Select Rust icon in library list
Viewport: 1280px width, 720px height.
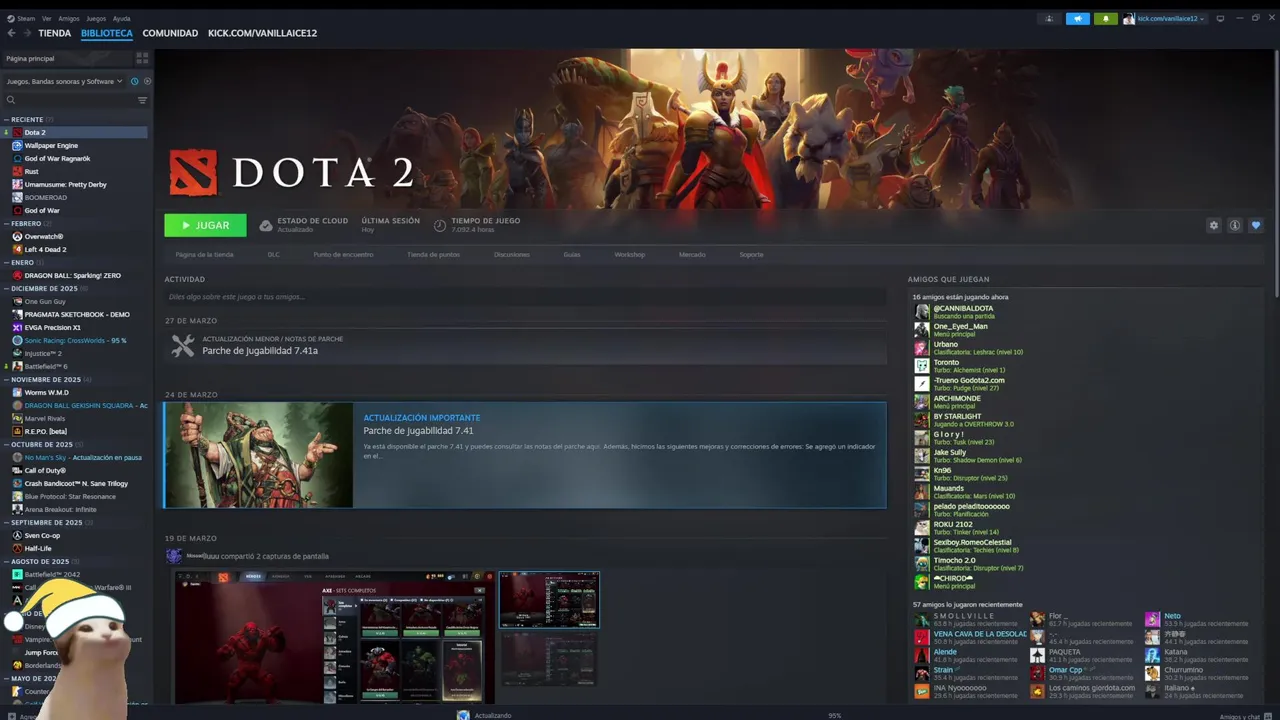[x=17, y=171]
